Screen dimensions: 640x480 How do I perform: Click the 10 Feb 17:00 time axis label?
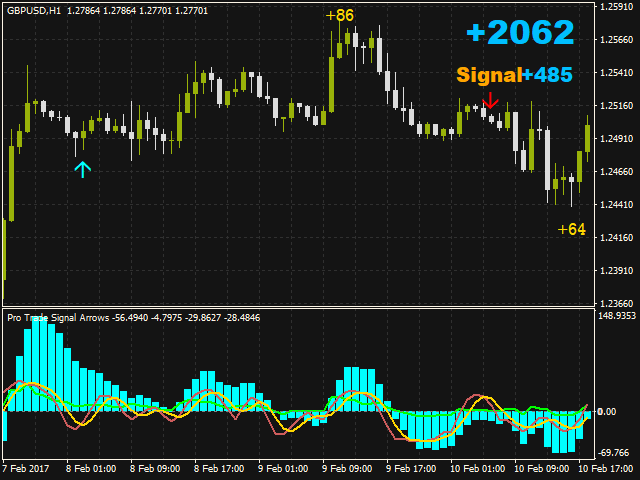coord(606,468)
